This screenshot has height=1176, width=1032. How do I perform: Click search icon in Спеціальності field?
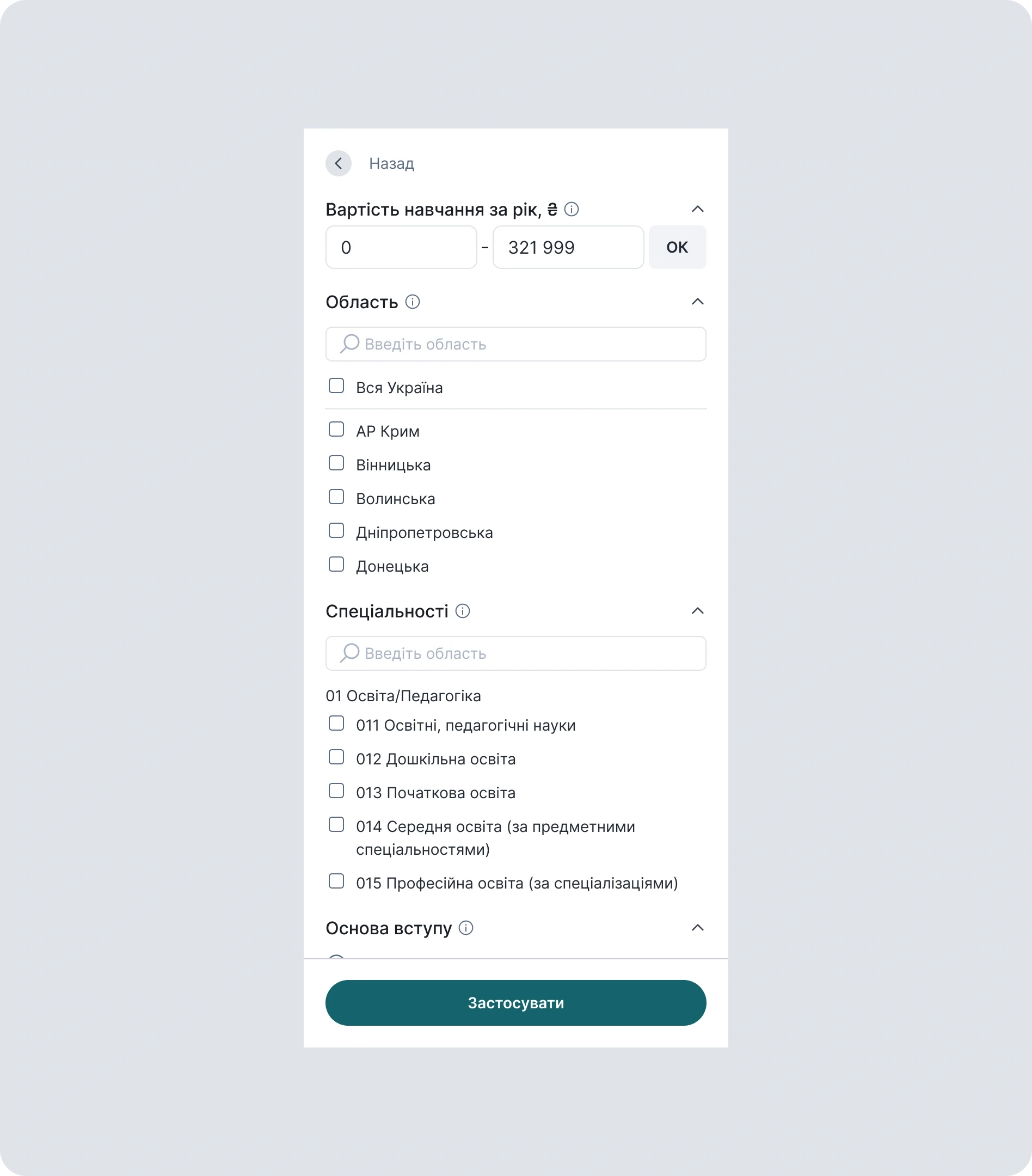tap(349, 653)
